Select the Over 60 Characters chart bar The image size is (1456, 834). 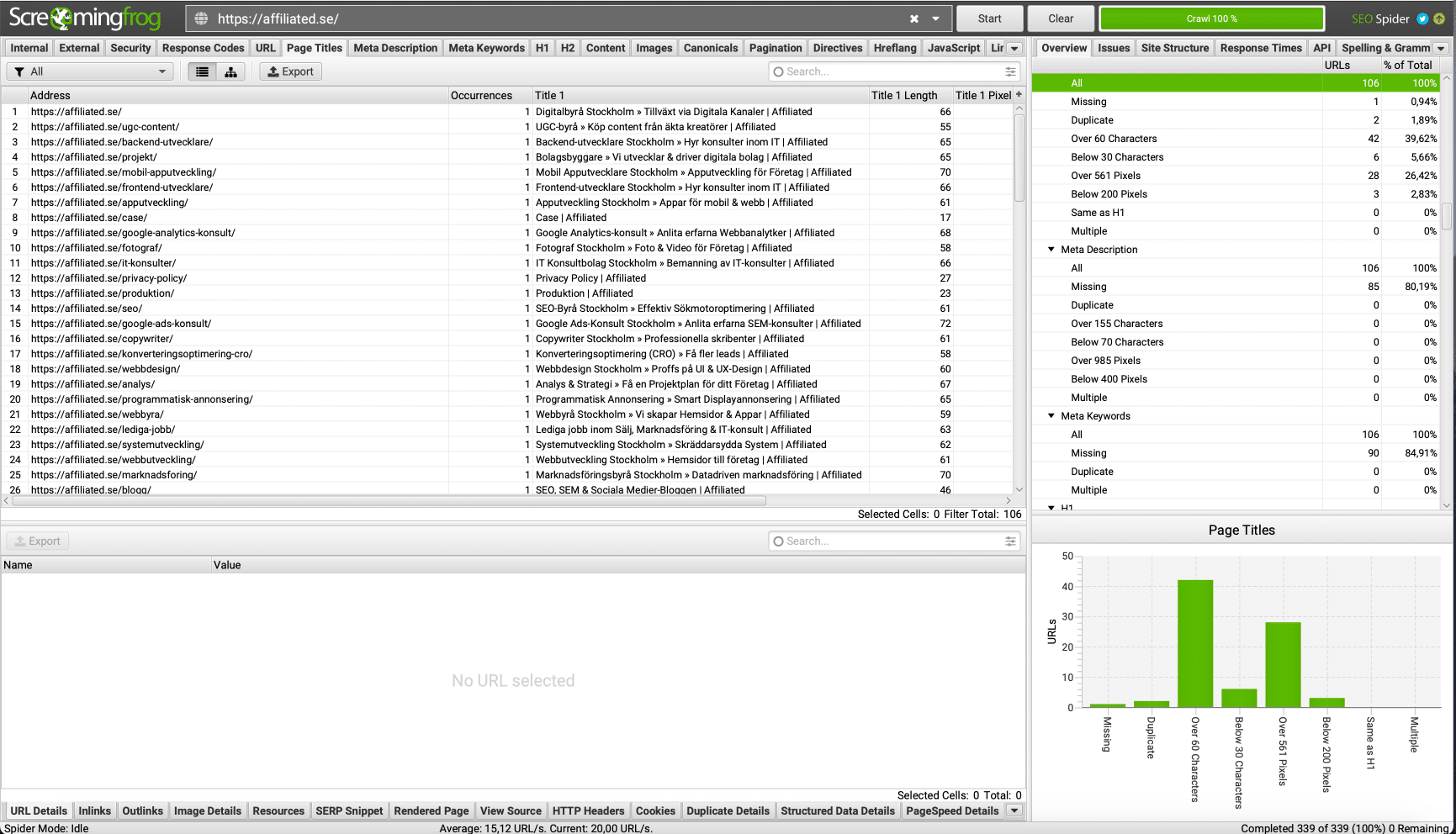click(1194, 643)
